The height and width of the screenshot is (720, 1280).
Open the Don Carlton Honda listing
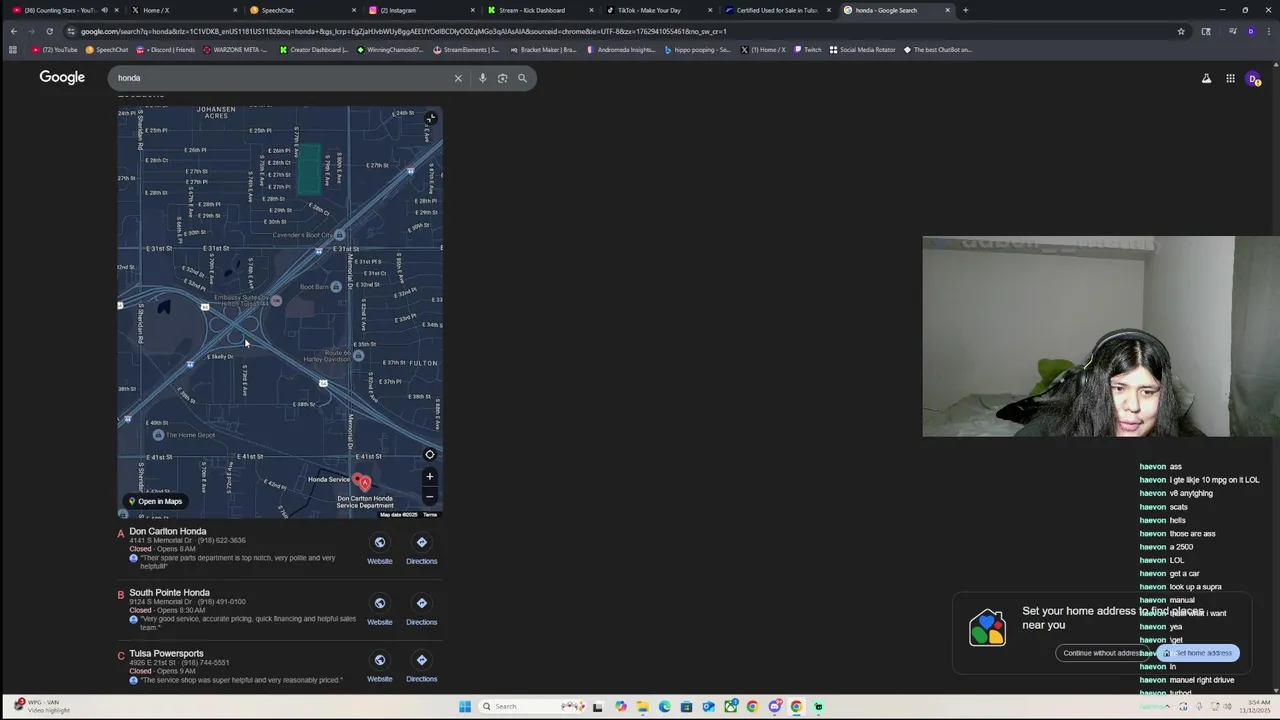click(168, 531)
